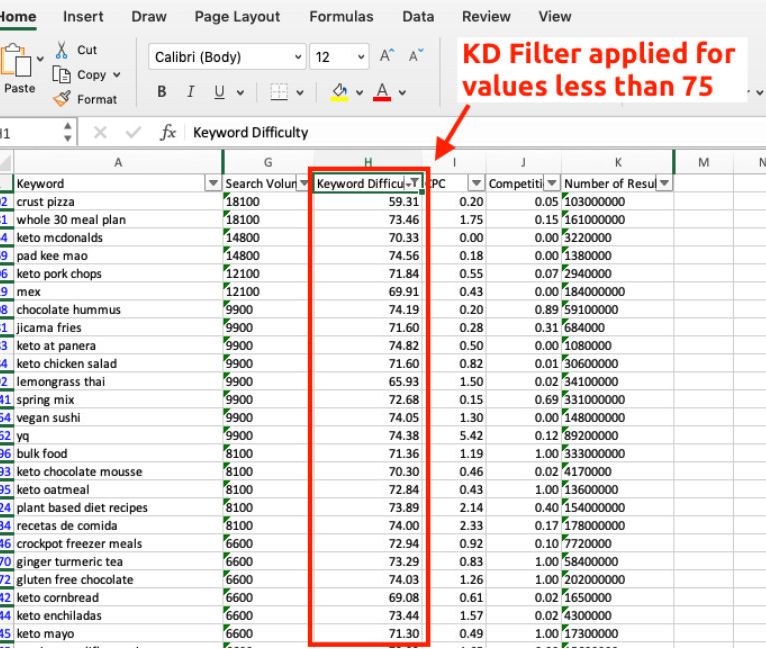Viewport: 766px width, 649px height.
Task: Cancel the formula bar entry with X
Action: [x=100, y=132]
